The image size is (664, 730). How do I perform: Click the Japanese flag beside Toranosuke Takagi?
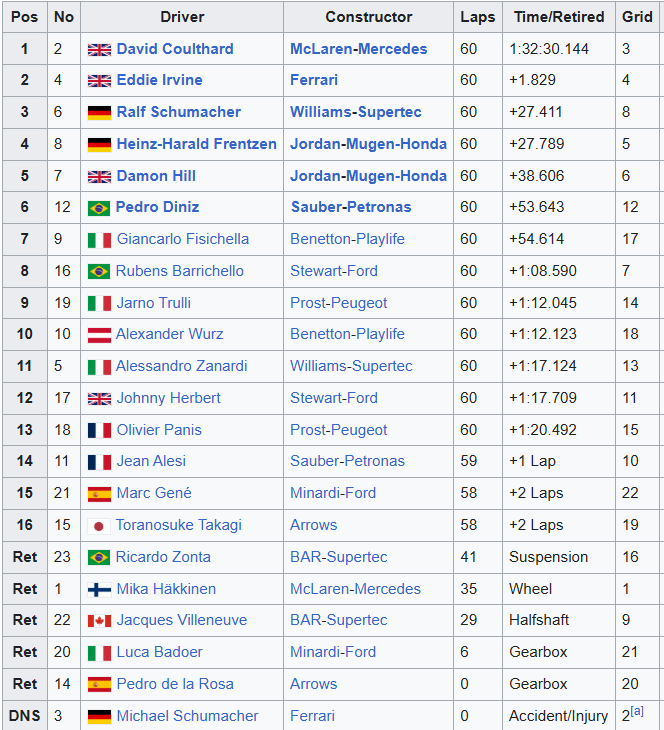tap(99, 526)
